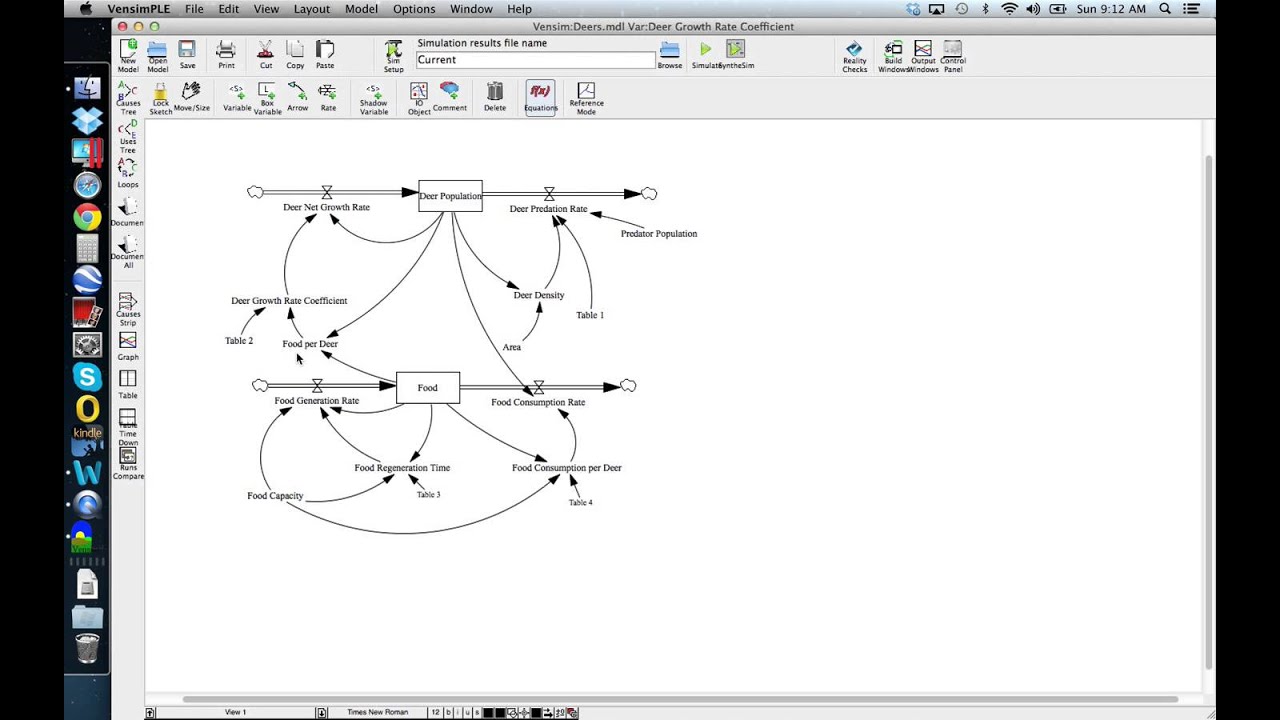Click the Food Consumption per Deer variable

567,467
